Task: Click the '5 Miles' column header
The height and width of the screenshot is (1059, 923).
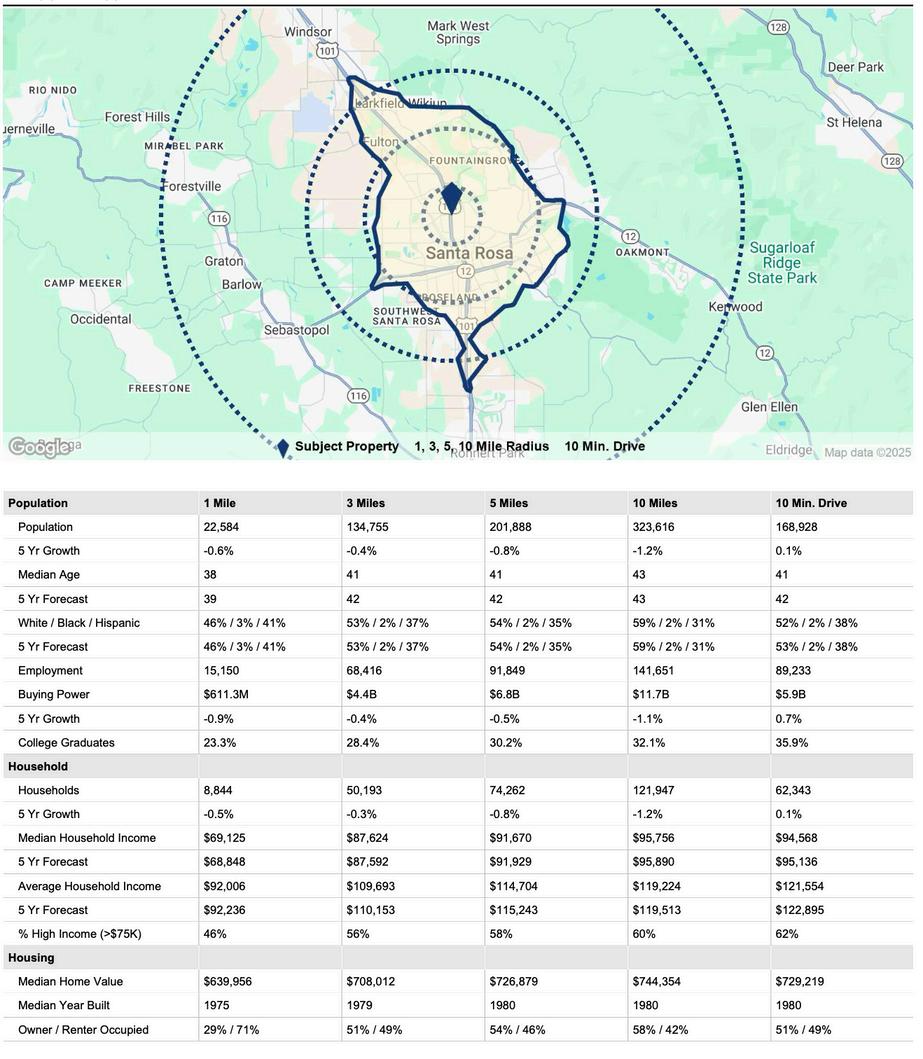Action: point(508,503)
